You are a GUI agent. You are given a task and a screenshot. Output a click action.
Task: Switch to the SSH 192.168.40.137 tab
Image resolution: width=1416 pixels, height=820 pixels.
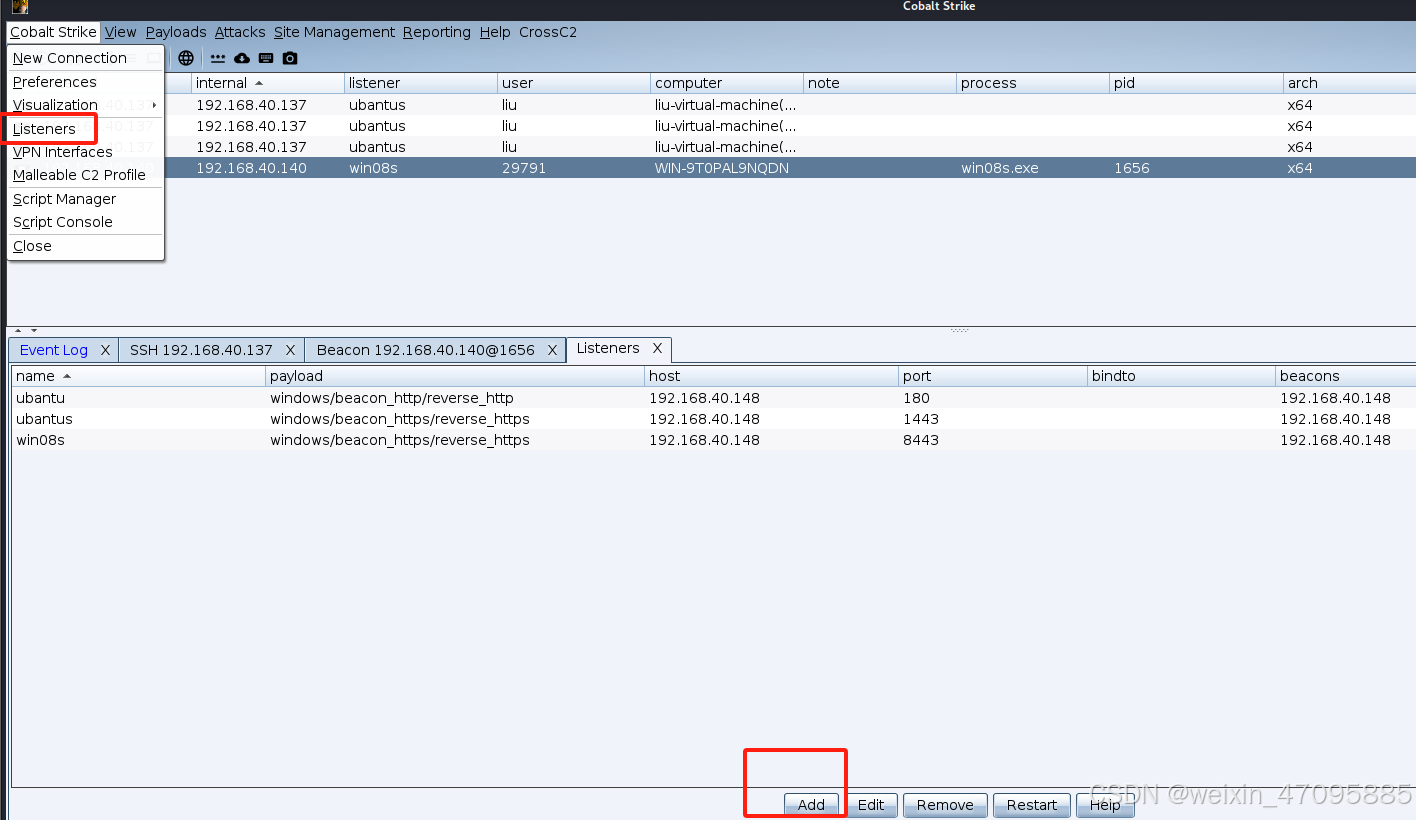click(201, 350)
